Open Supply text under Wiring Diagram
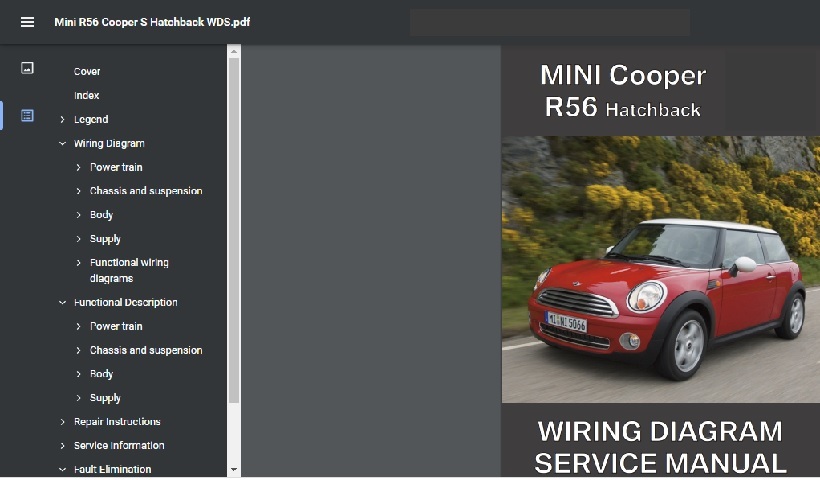The height and width of the screenshot is (480, 820). (x=105, y=239)
